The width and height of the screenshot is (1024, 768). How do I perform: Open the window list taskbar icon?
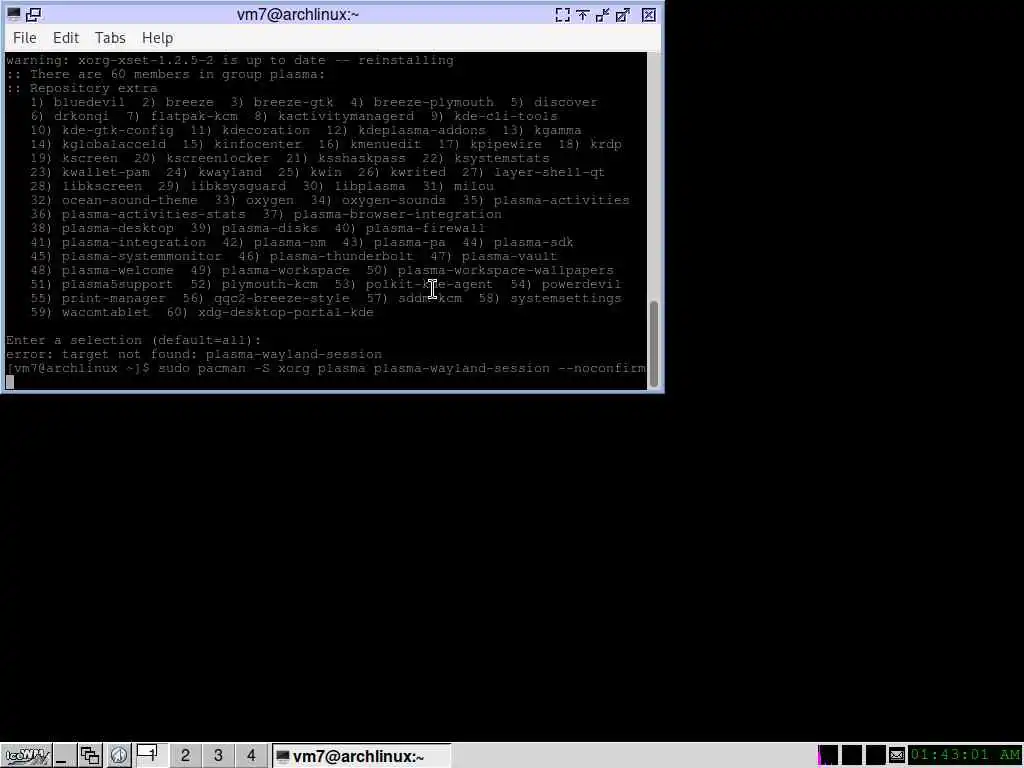(x=90, y=756)
